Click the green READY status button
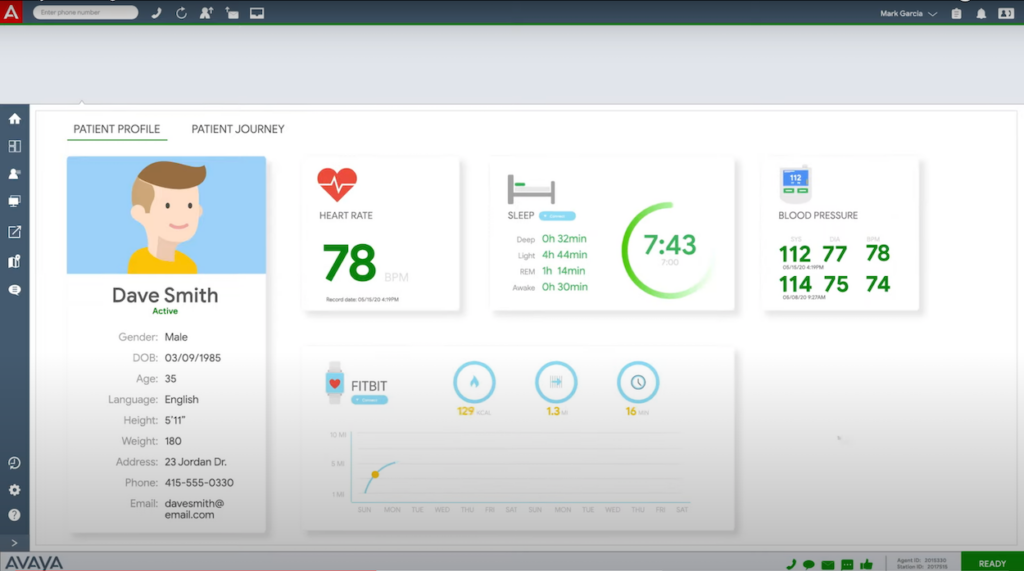1024x571 pixels. 991,563
